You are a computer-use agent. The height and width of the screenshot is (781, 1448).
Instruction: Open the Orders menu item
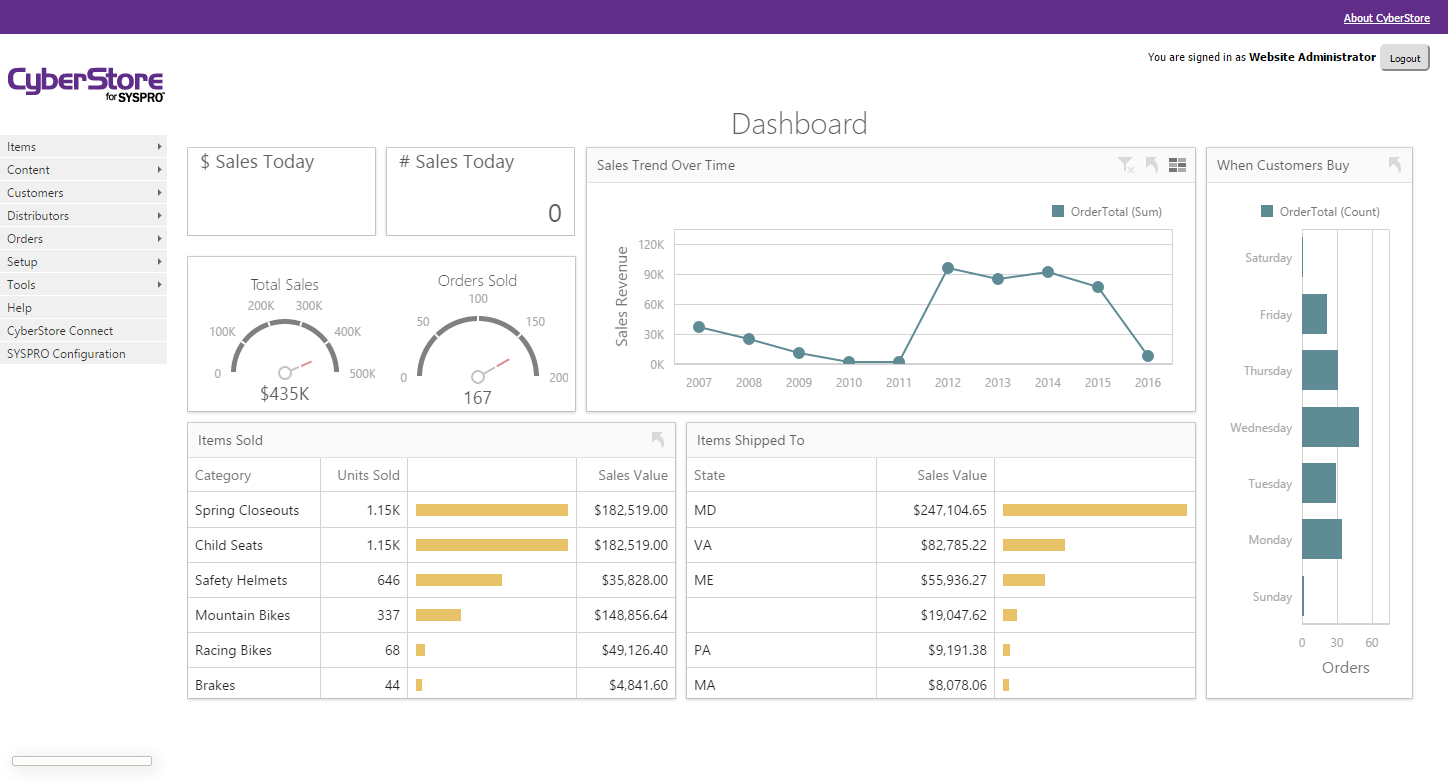26,239
